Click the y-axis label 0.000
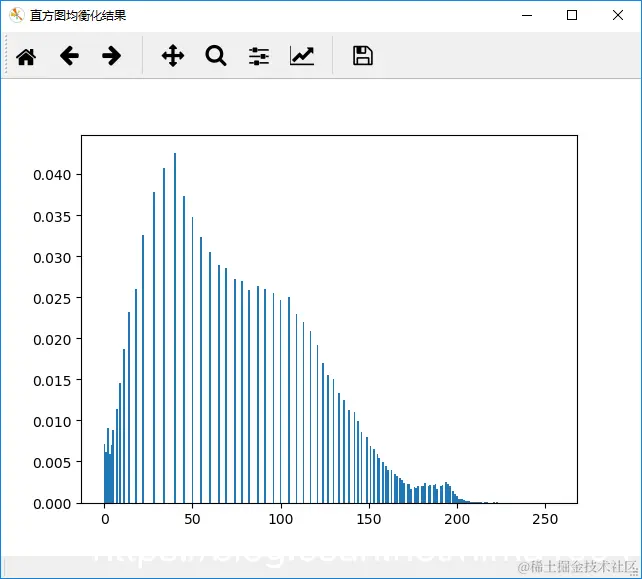Screen dimensions: 642x579 (x=52, y=504)
